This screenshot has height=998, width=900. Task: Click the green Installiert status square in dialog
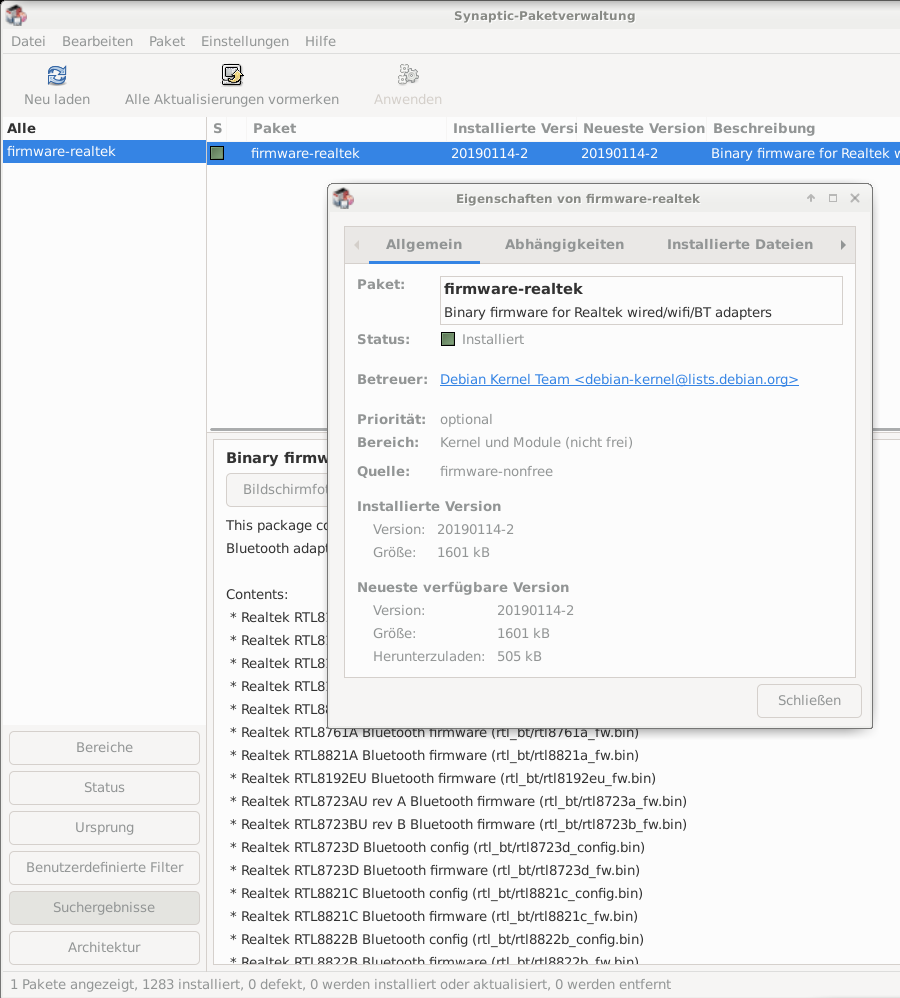pyautogui.click(x=448, y=339)
